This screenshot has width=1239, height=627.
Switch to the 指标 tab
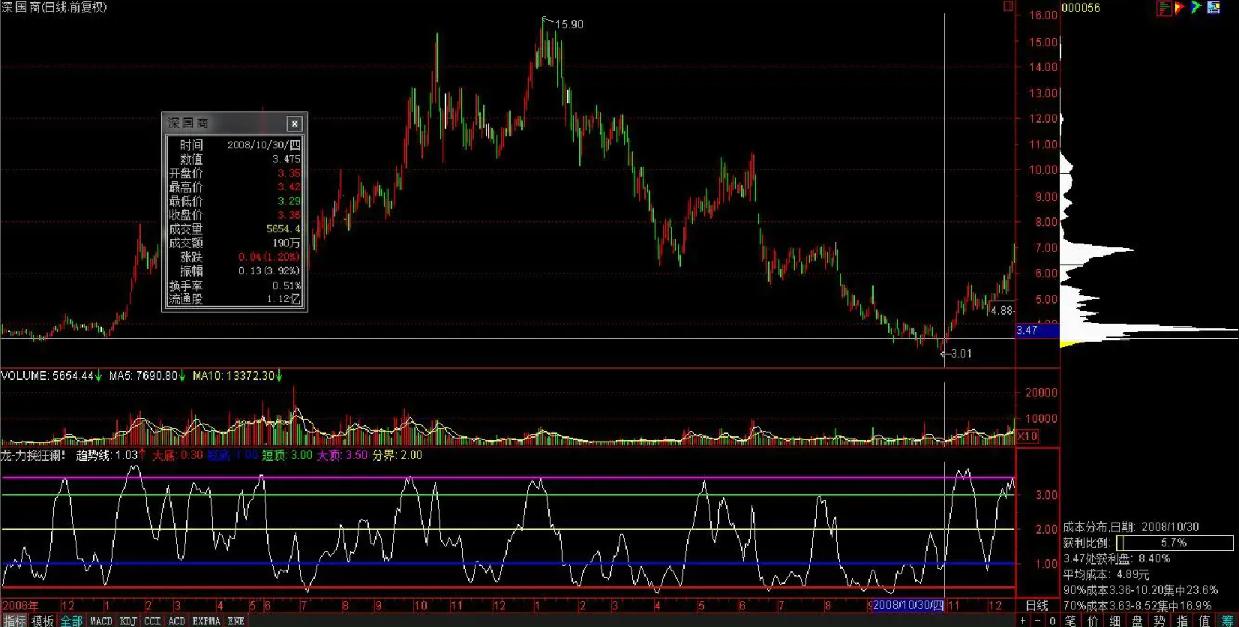(14, 621)
